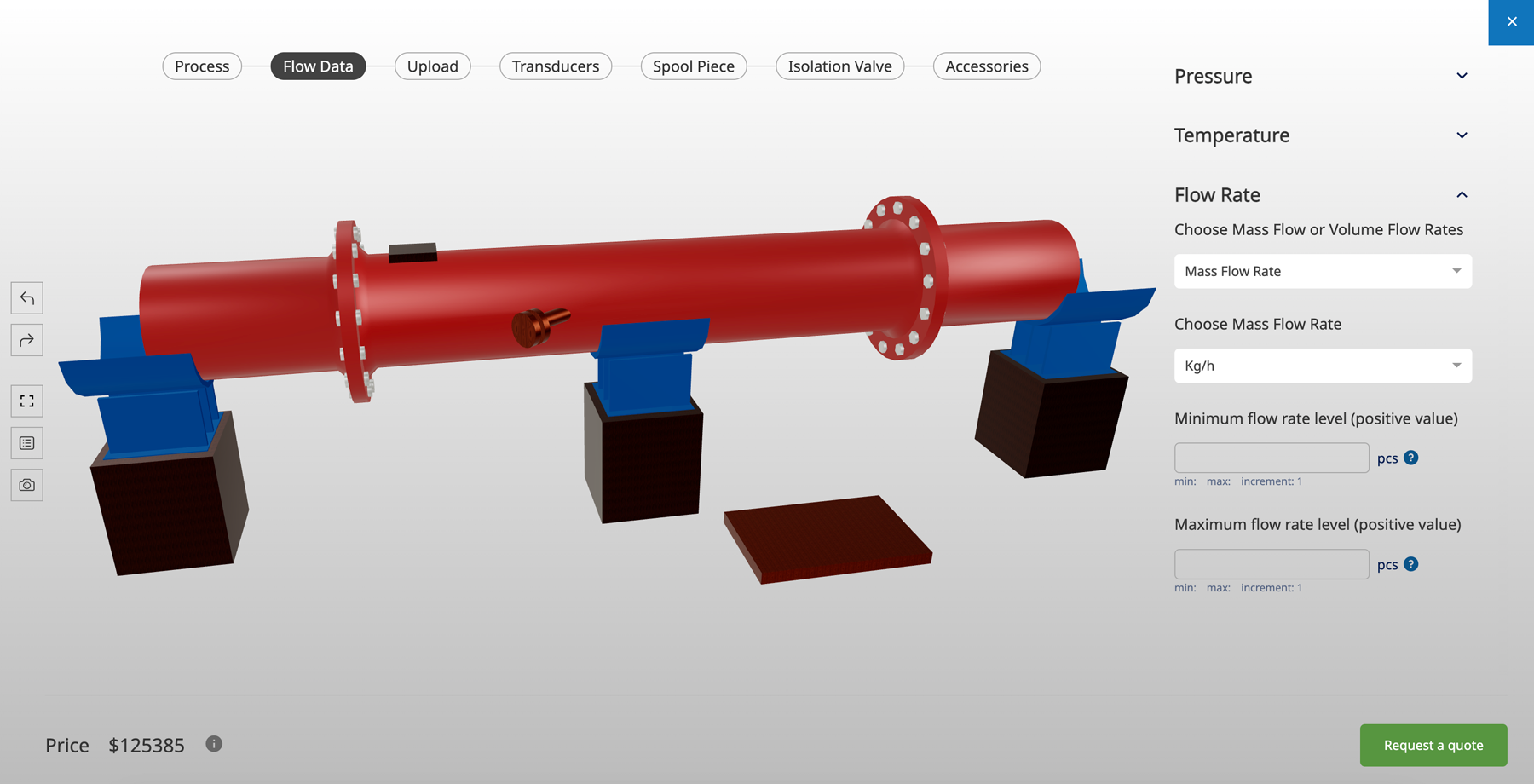Click the help icon beside maximum flow rate
Image resolution: width=1534 pixels, height=784 pixels.
(x=1411, y=564)
